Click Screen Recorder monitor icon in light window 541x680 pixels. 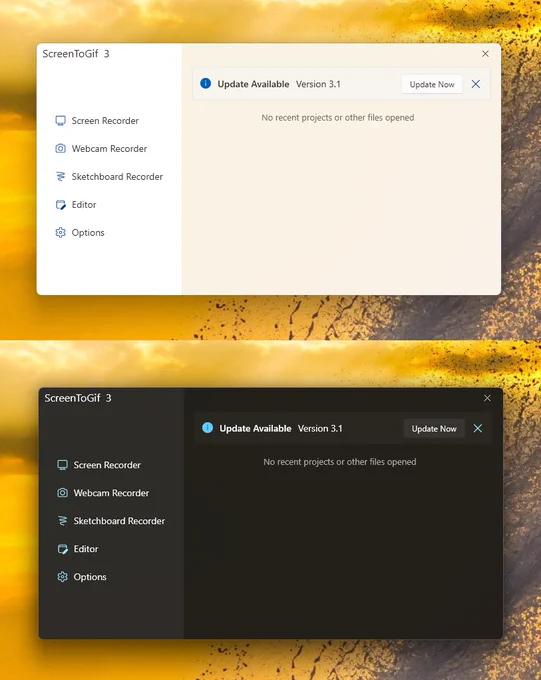(60, 121)
